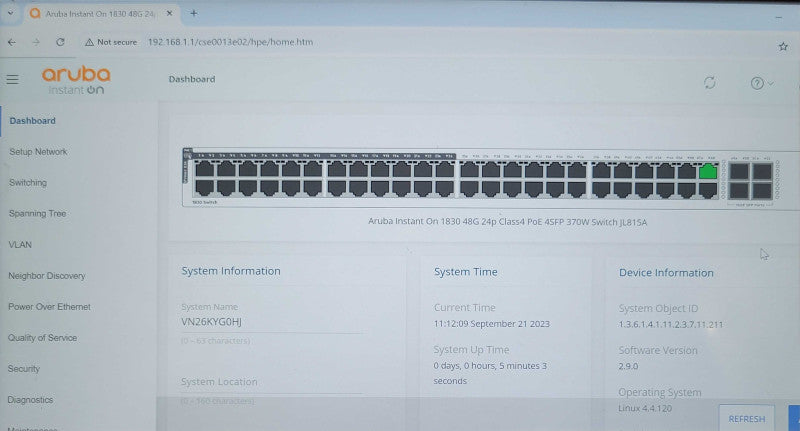Click the Device Information heading
This screenshot has height=431, width=800.
coord(666,273)
